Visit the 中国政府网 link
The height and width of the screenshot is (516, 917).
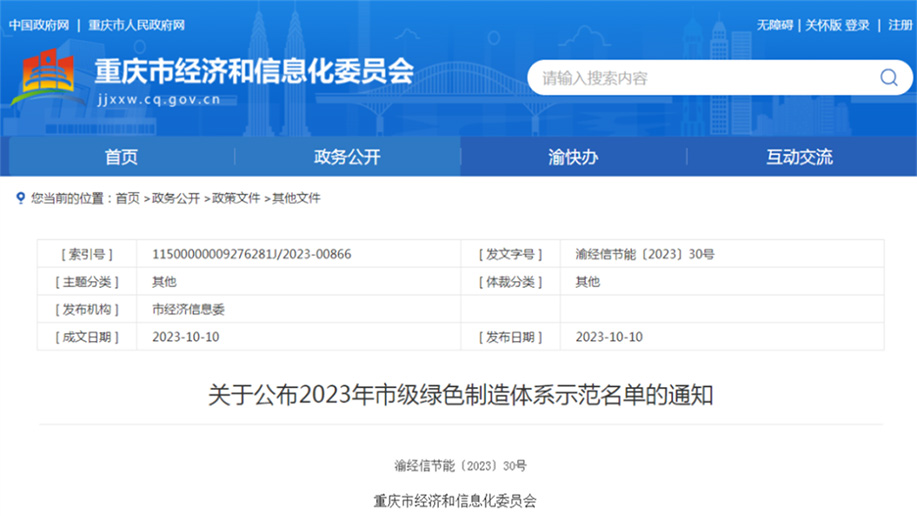39,25
